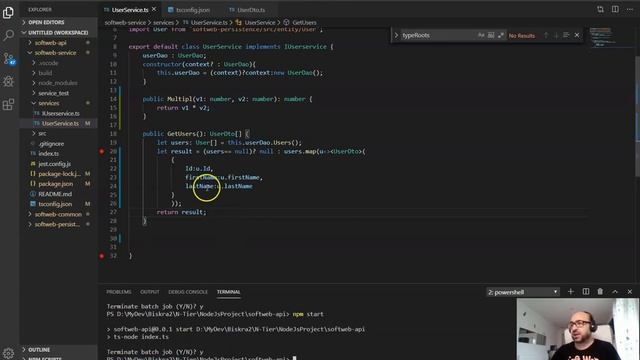Close the terminal panel
The height and width of the screenshot is (360, 640).
[x=630, y=291]
